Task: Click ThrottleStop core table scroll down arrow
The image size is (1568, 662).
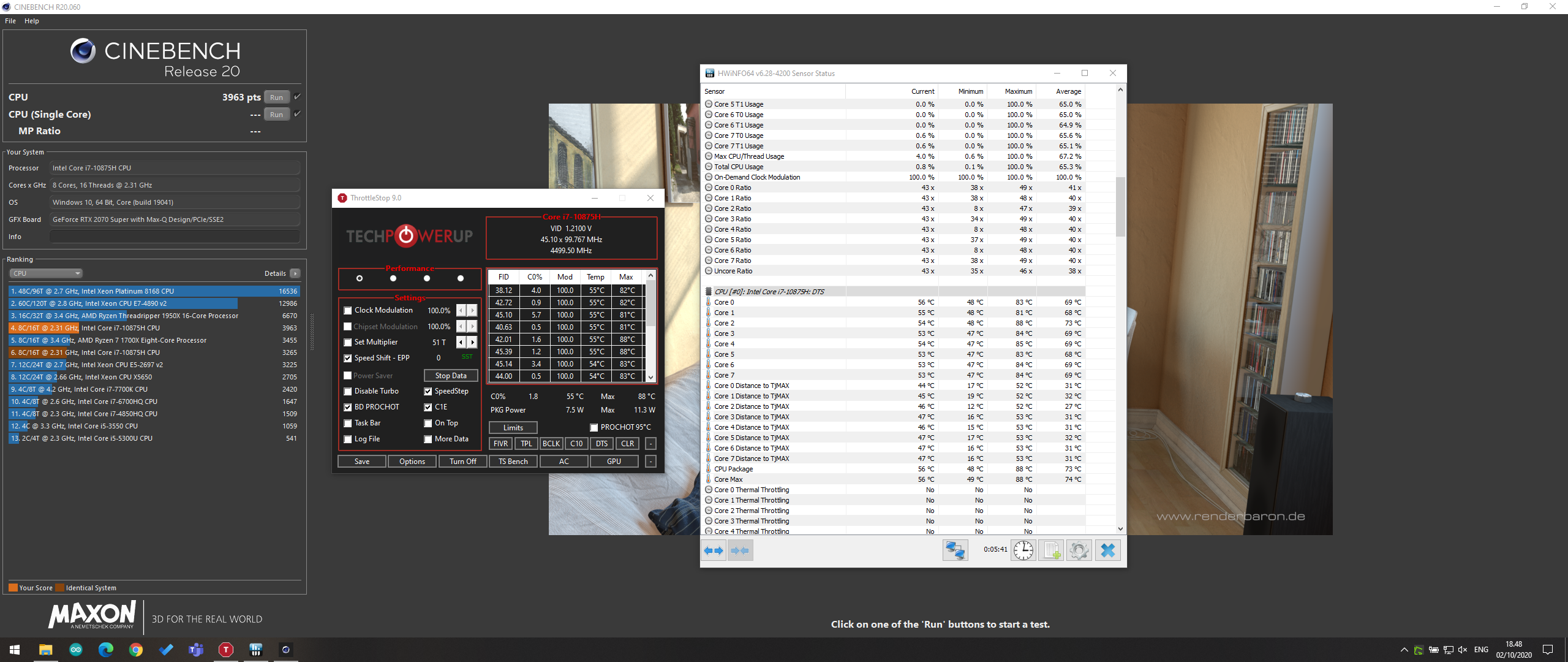Action: click(650, 378)
